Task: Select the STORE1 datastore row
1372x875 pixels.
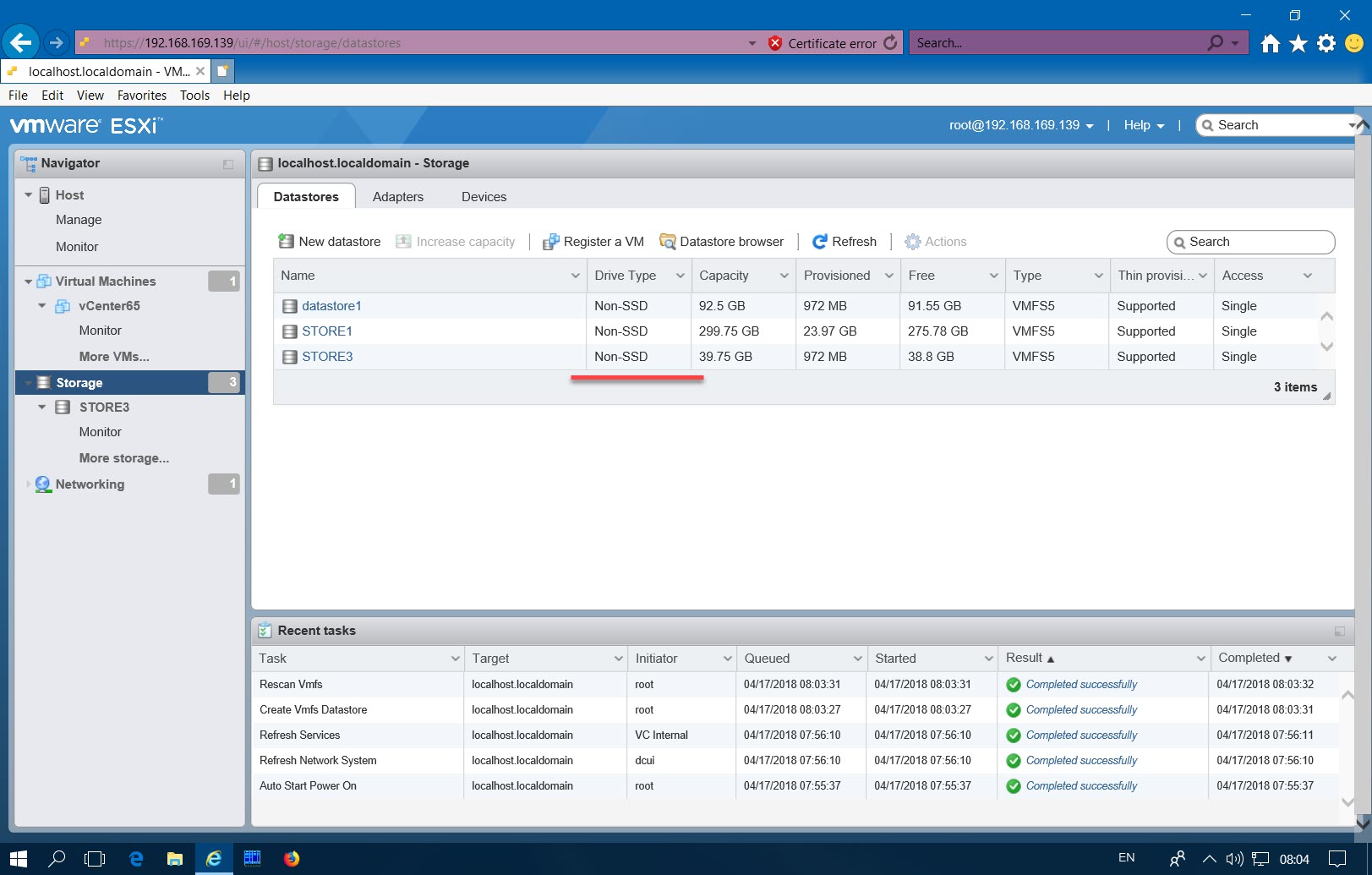Action: pos(328,331)
